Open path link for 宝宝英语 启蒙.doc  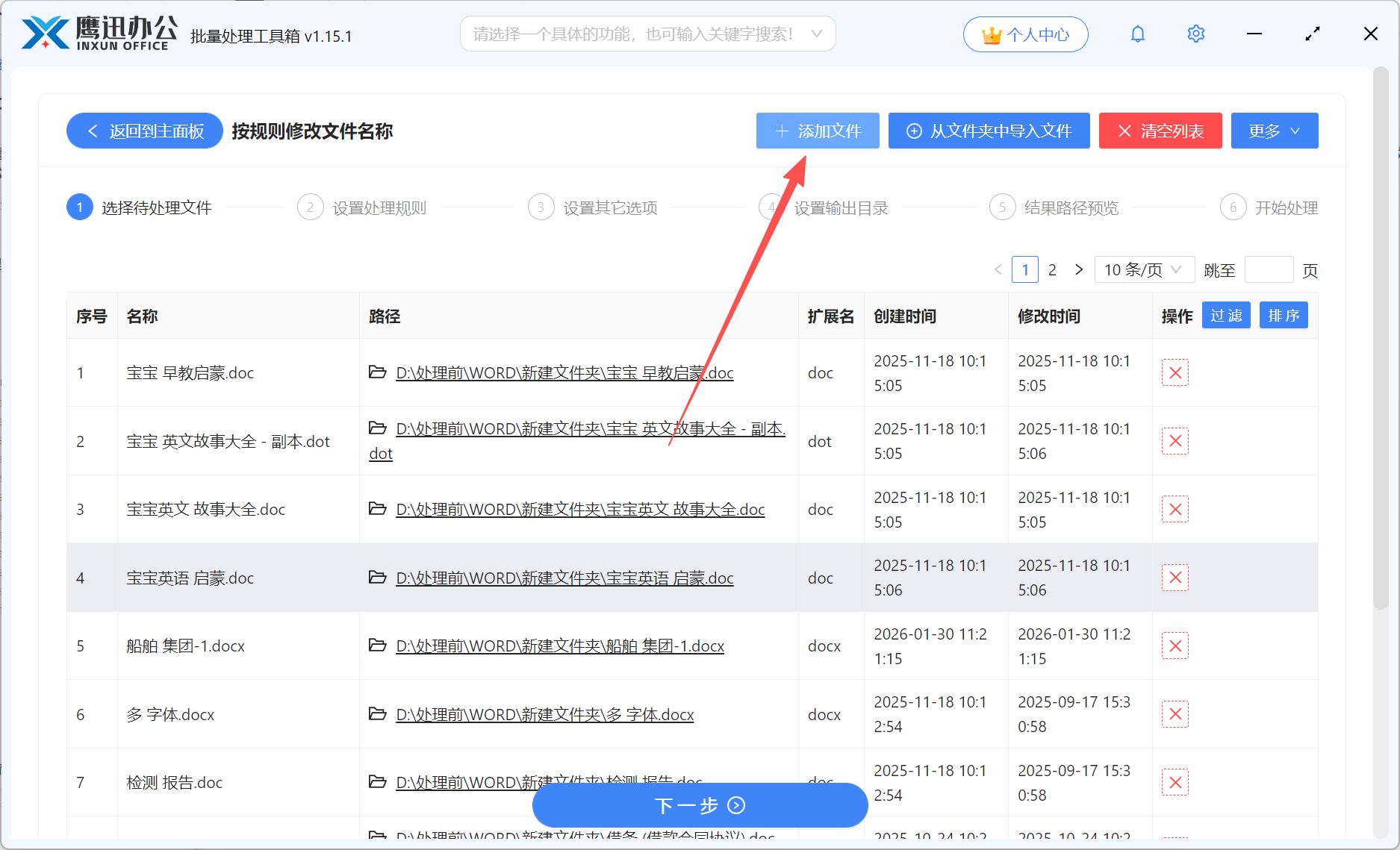coord(564,578)
